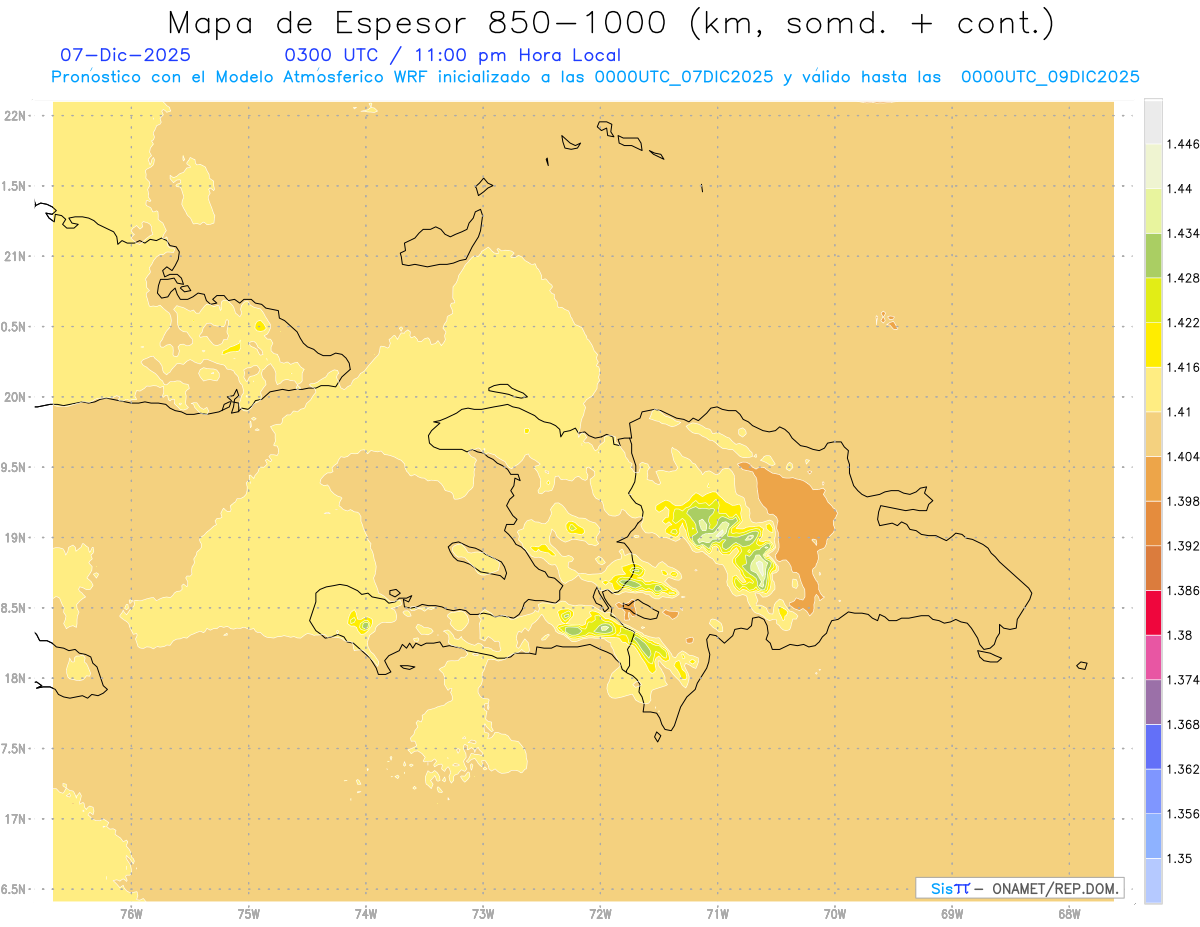Click the 71W longitude label
This screenshot has height=927, width=1200.
coord(717,913)
